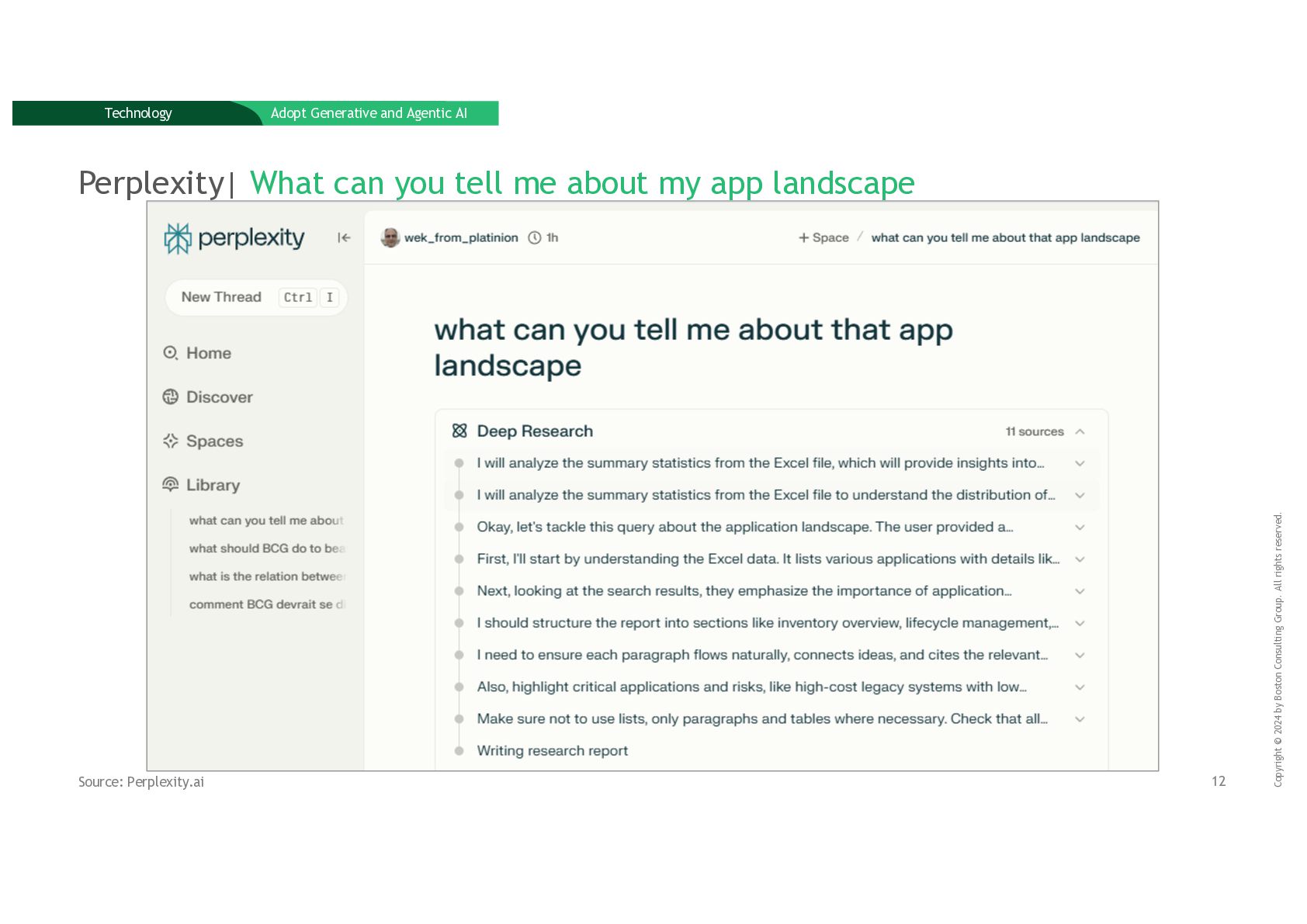Open thread 'comment BCG devrait se d'
The image size is (1307, 924).
[267, 604]
